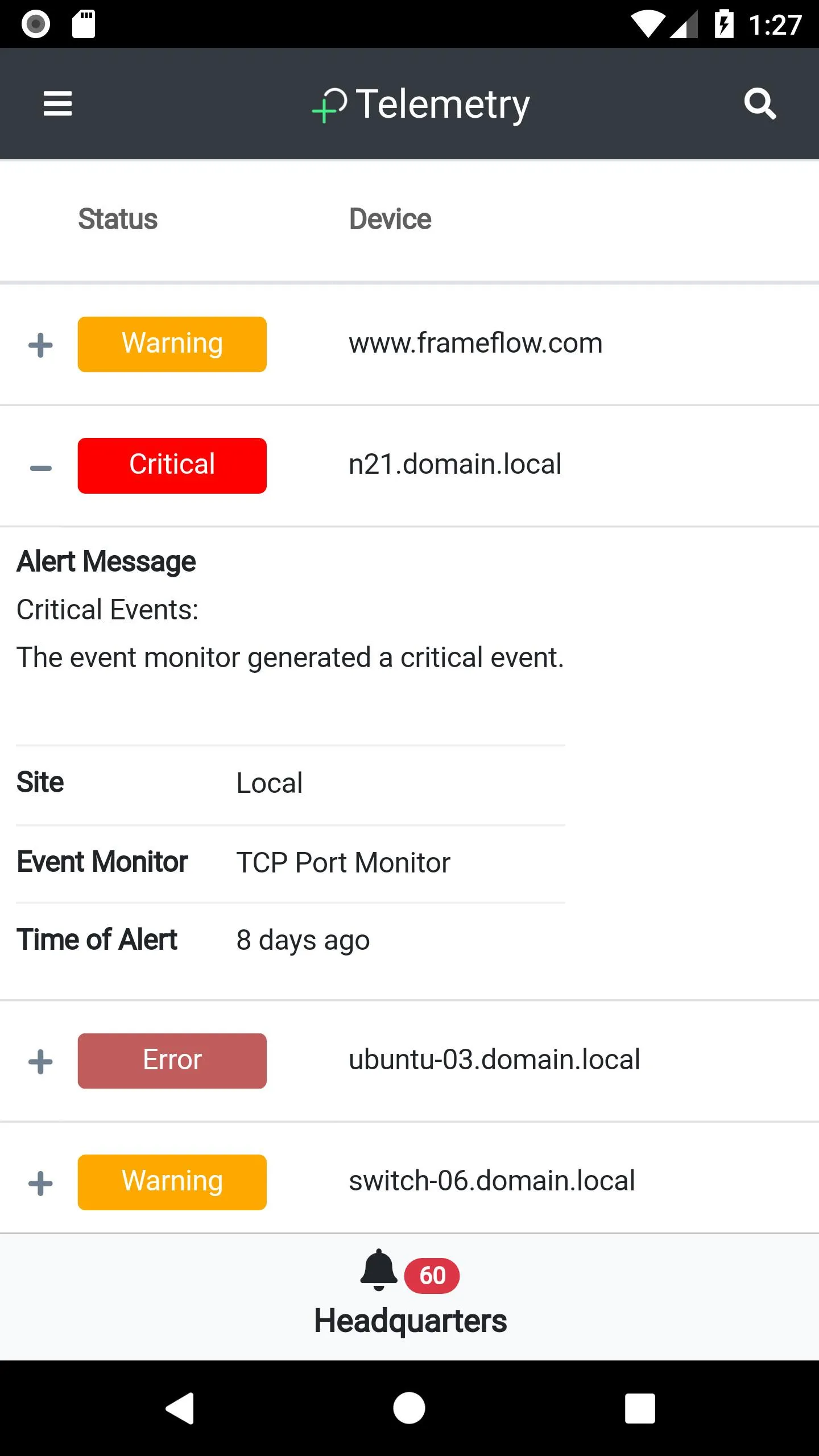Tap Warning badge for switch-06.domain.local
The width and height of the screenshot is (819, 1456).
[x=172, y=1182]
